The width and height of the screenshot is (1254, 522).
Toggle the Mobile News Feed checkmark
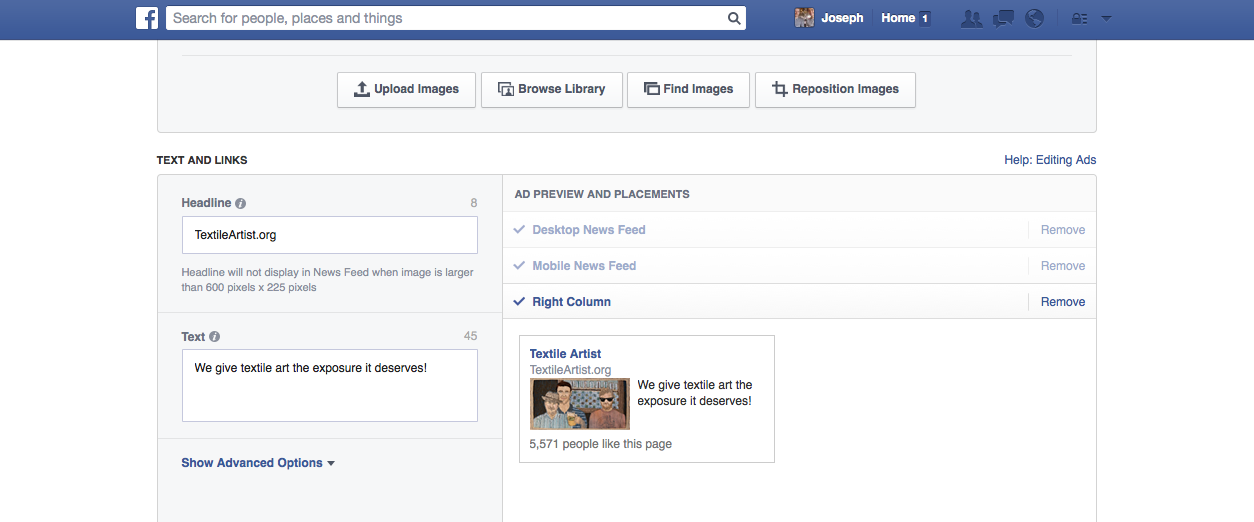[519, 266]
